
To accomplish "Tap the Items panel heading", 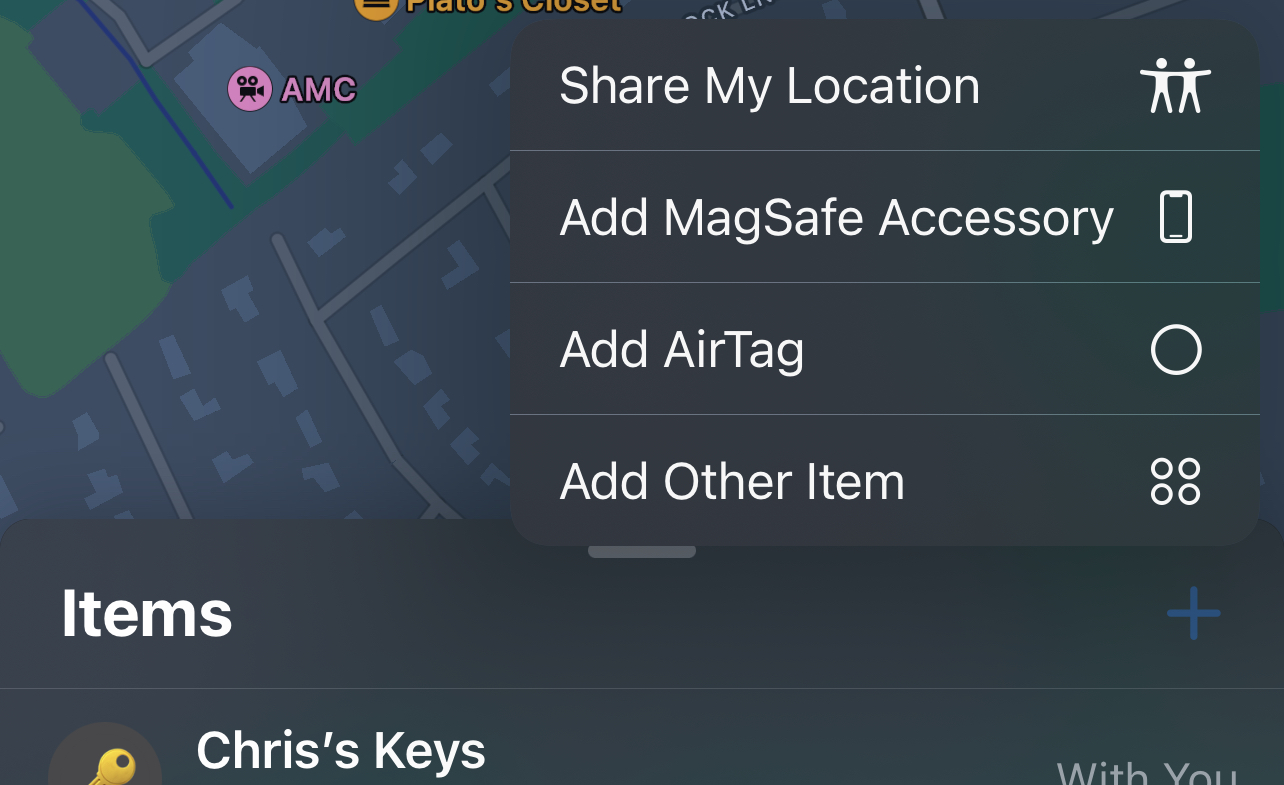I will (x=147, y=613).
